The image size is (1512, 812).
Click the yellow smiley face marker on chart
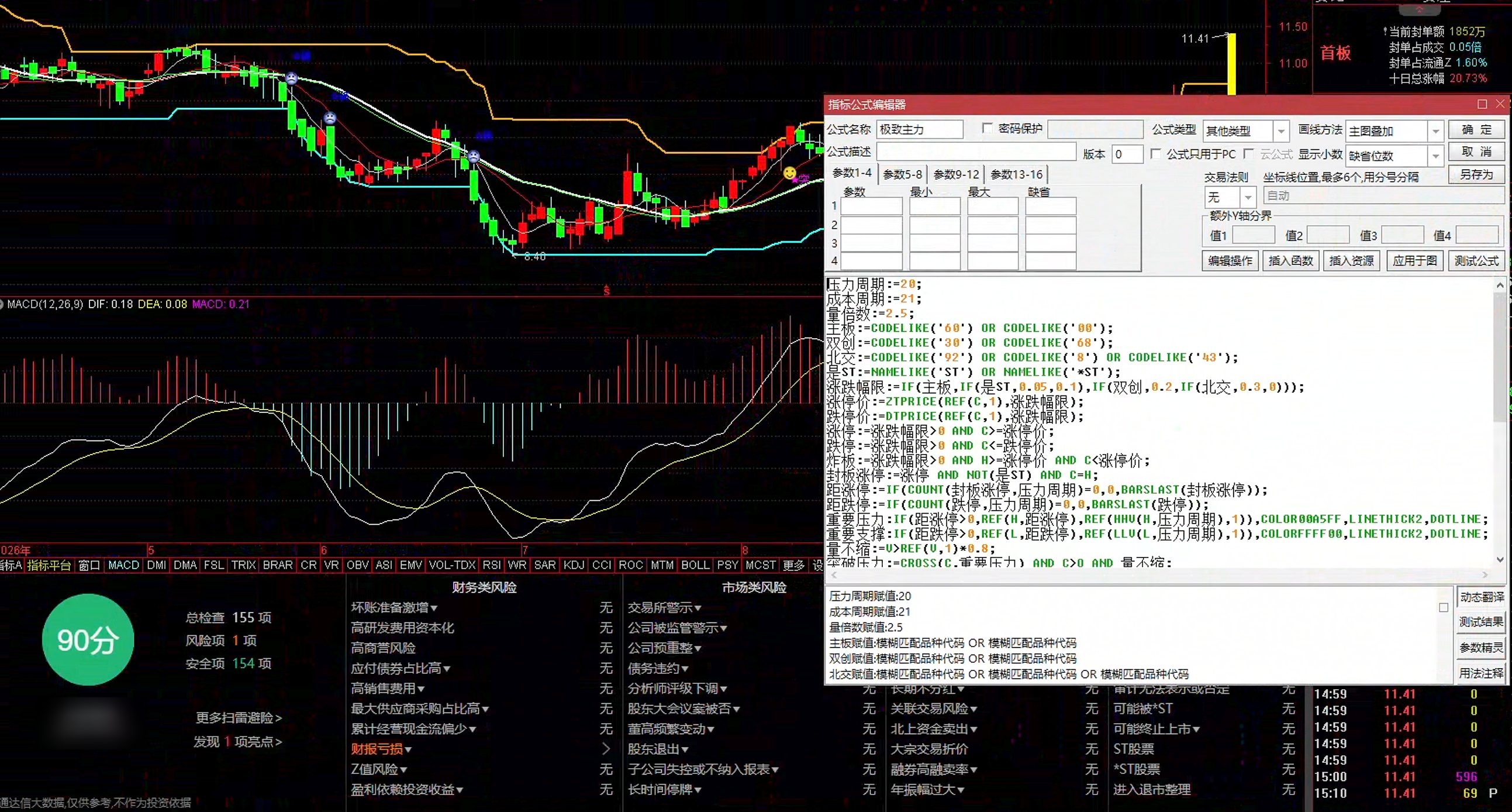pyautogui.click(x=789, y=173)
